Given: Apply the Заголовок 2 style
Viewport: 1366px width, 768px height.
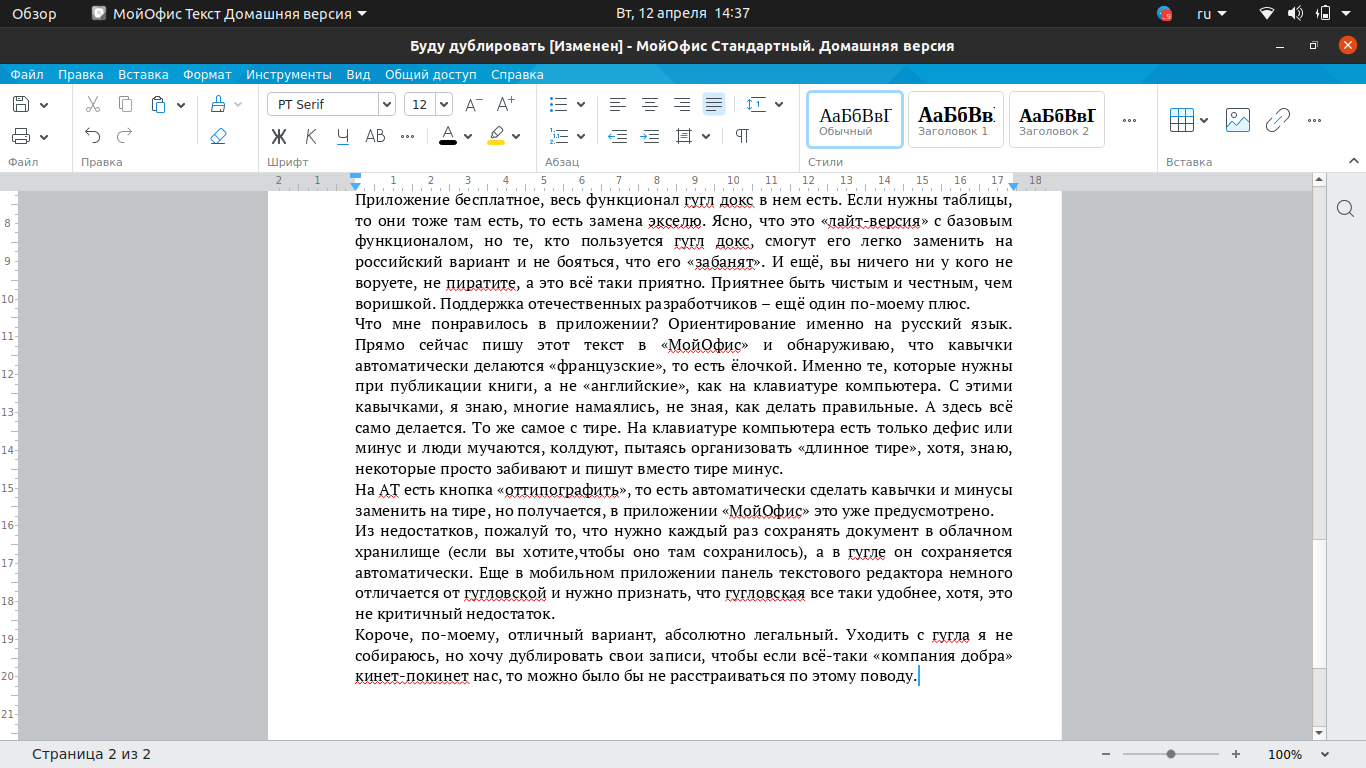Looking at the screenshot, I should [1057, 120].
